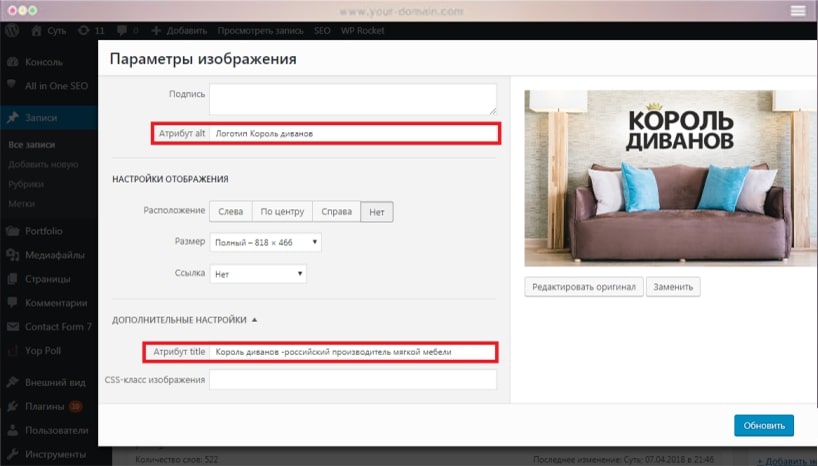Image resolution: width=818 pixels, height=466 pixels.
Task: Click the pin icon beside Записи
Action: click(x=13, y=118)
